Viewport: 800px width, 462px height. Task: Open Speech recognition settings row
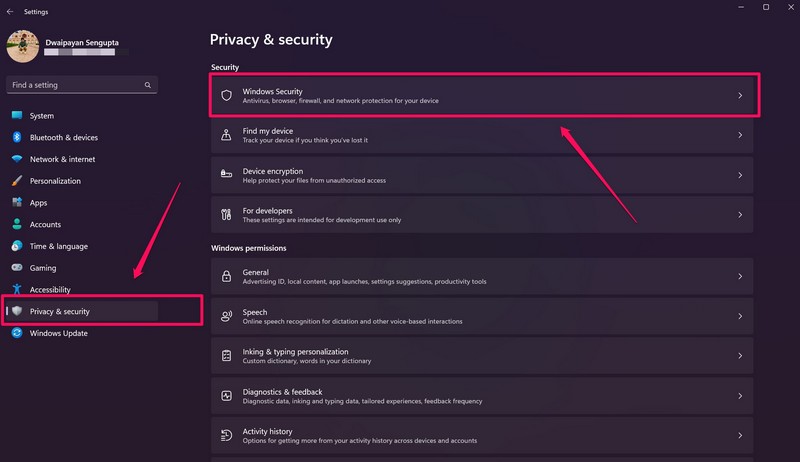482,316
